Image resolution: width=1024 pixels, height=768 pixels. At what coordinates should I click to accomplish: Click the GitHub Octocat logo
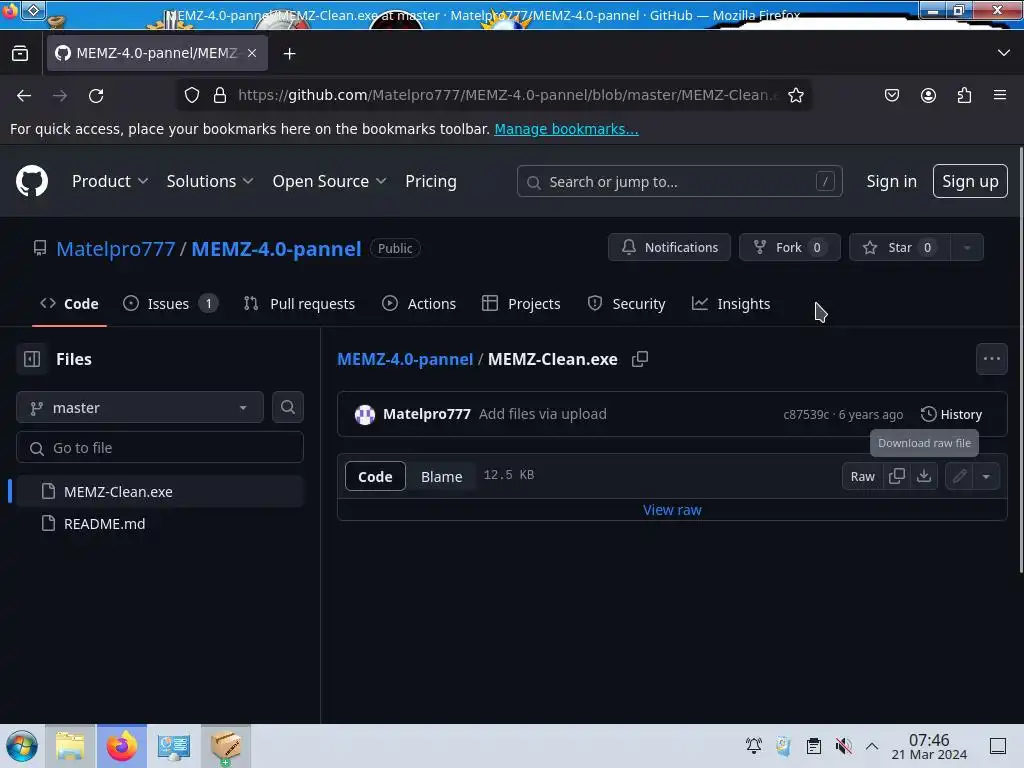coord(31,181)
